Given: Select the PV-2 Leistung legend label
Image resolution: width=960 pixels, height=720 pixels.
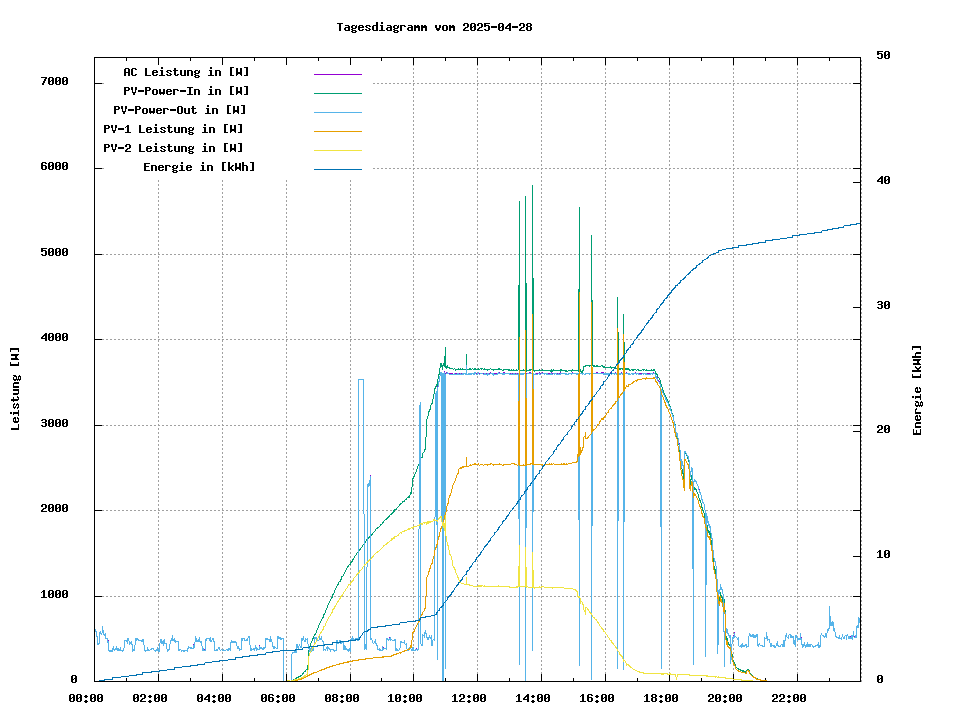Looking at the screenshot, I should 173,148.
